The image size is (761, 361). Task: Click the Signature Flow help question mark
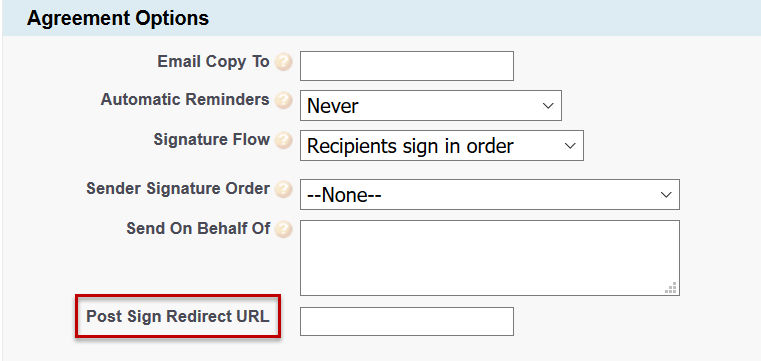click(x=283, y=140)
